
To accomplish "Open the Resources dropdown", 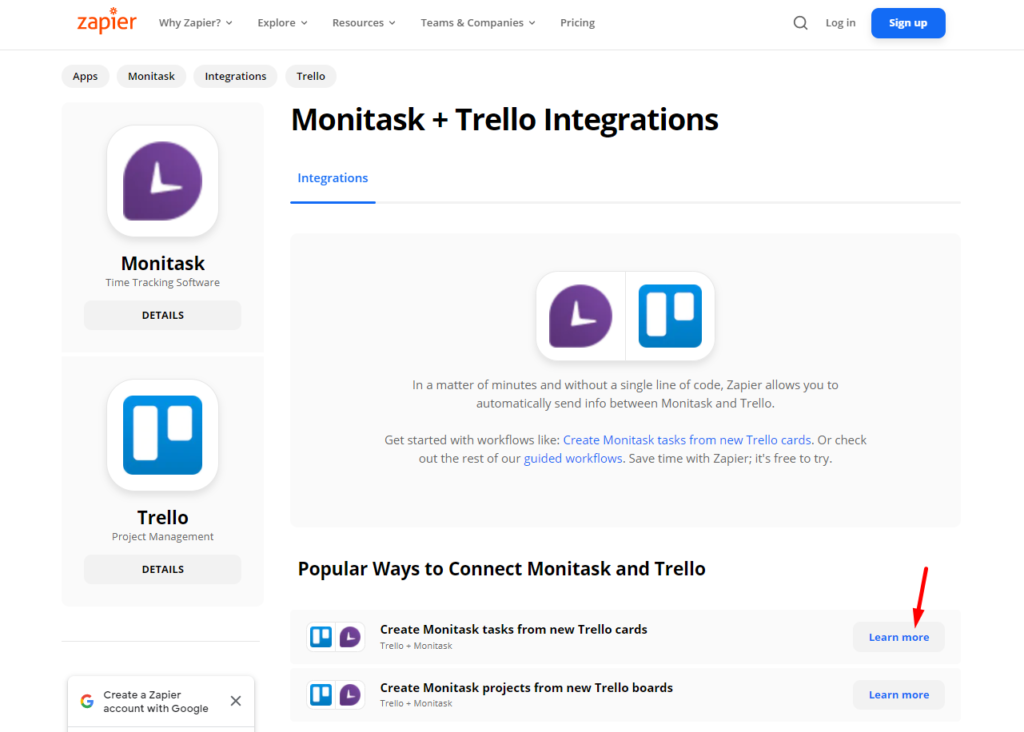I will coord(364,23).
